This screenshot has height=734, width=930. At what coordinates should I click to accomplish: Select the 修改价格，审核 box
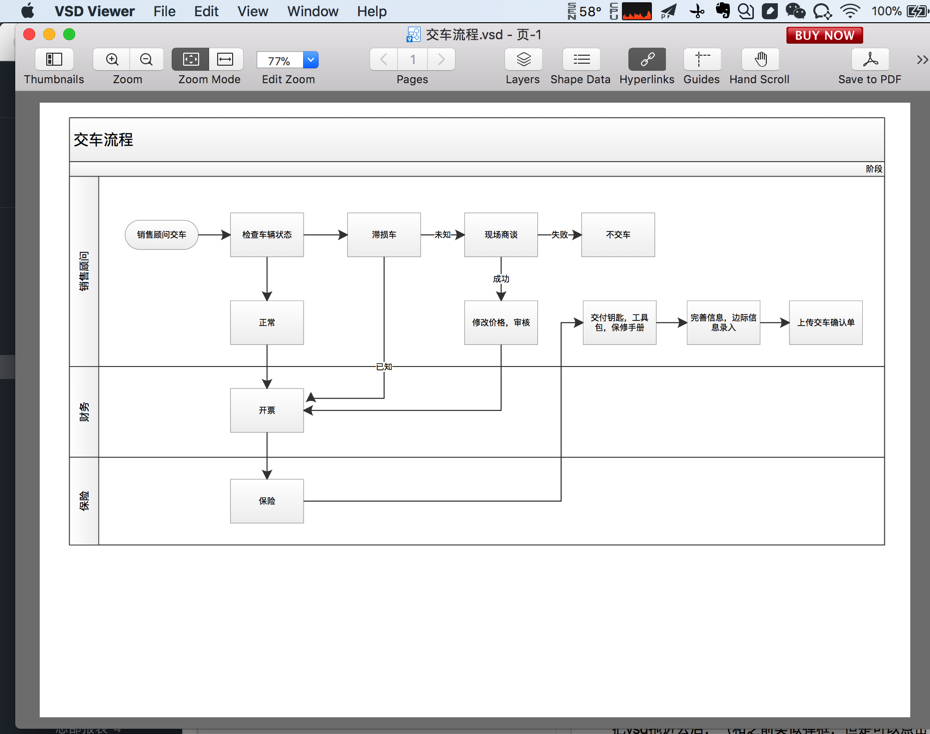501,323
